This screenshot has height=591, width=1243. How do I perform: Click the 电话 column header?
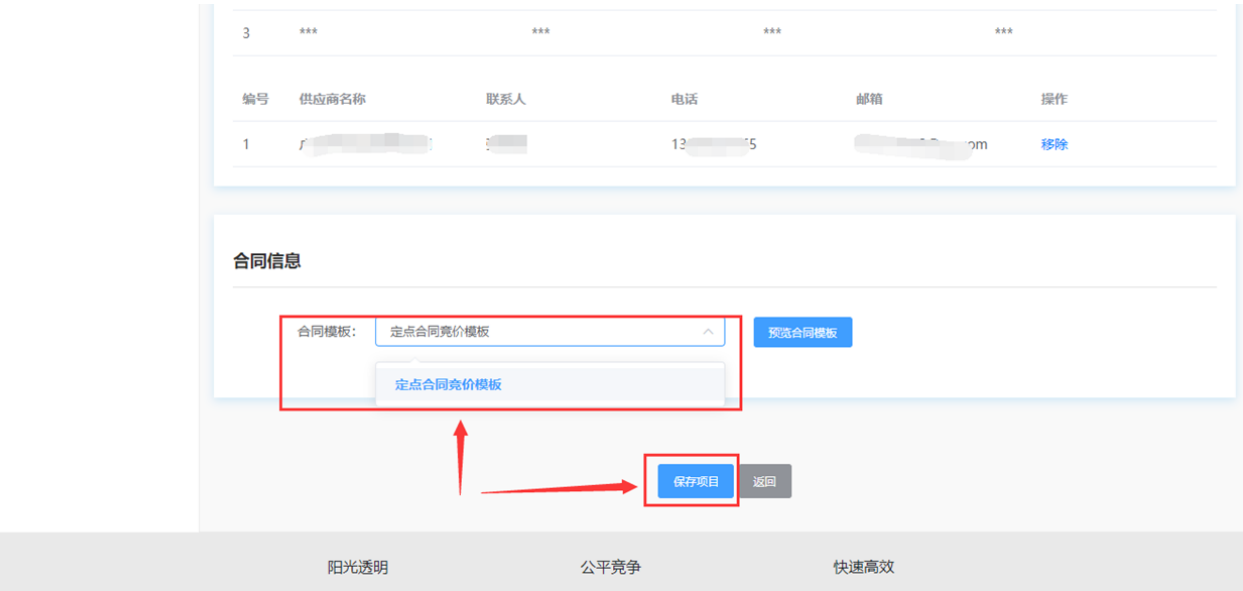coord(684,99)
